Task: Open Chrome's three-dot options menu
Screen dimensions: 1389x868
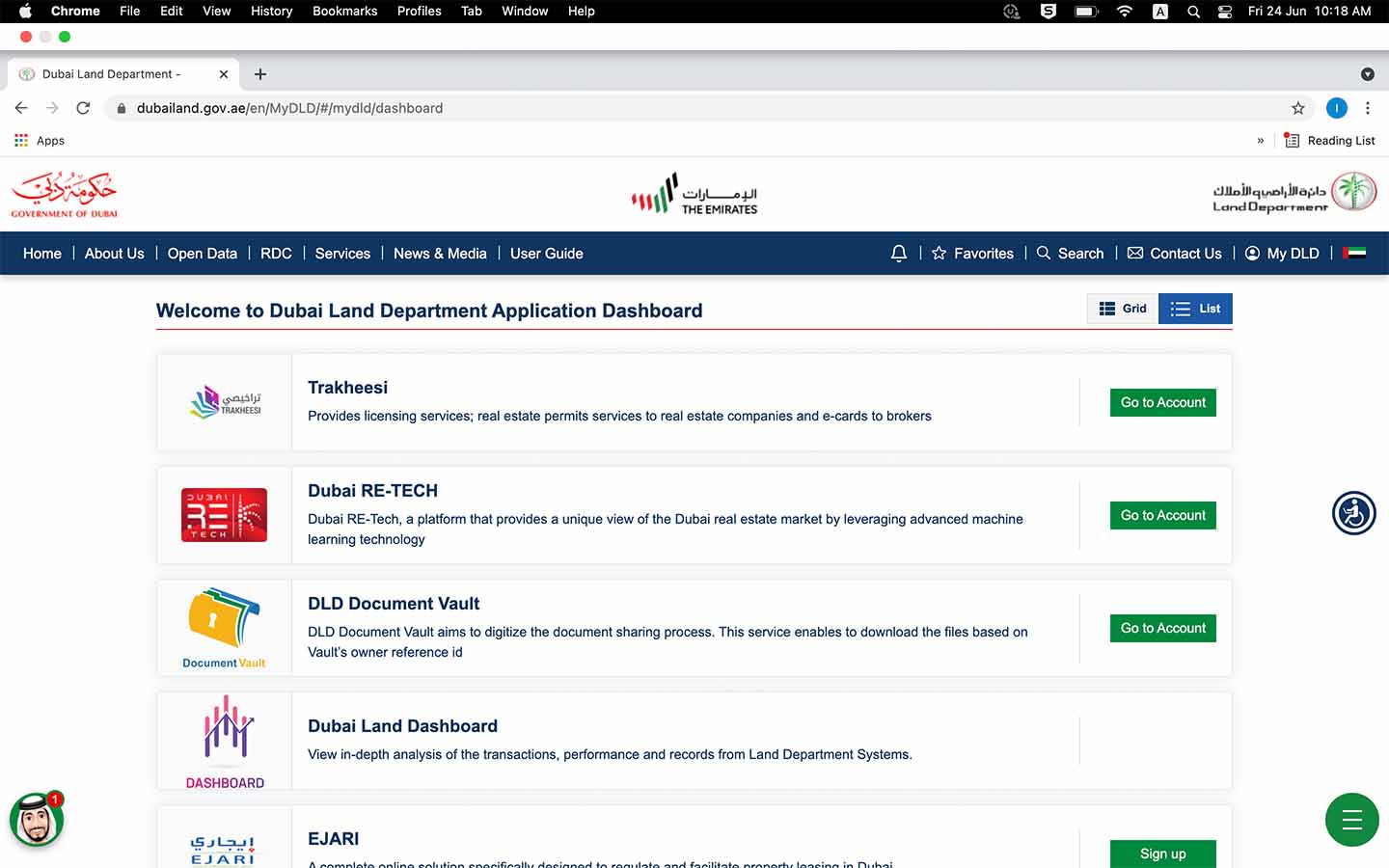Action: pyautogui.click(x=1367, y=108)
